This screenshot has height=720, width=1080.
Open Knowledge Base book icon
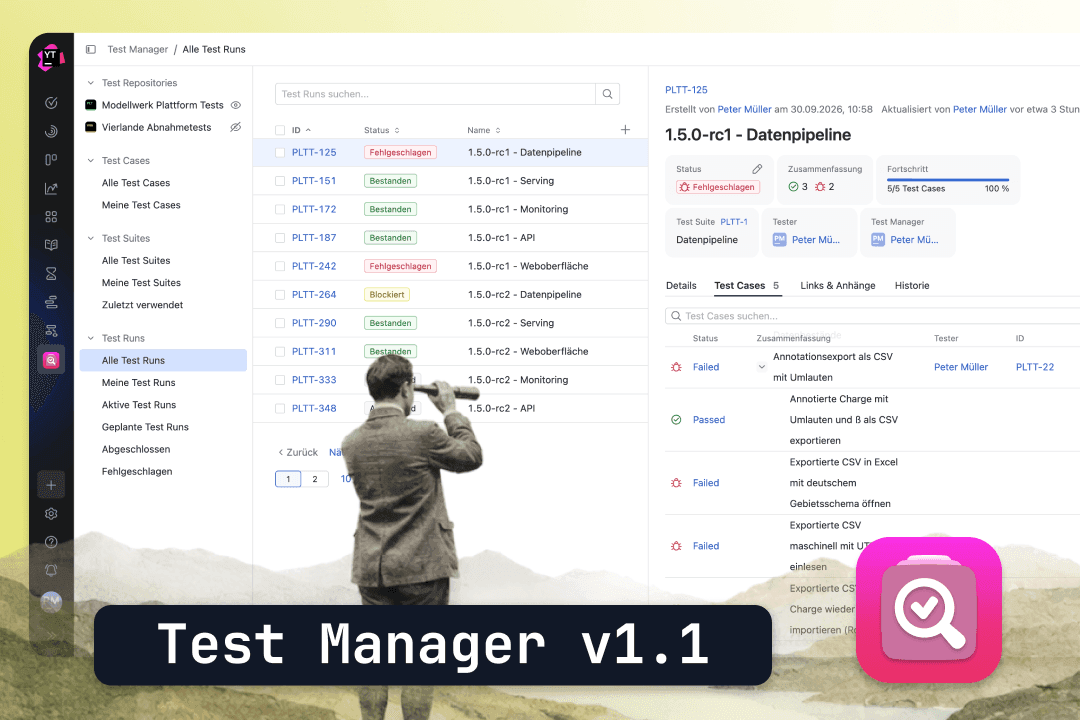pyautogui.click(x=51, y=245)
